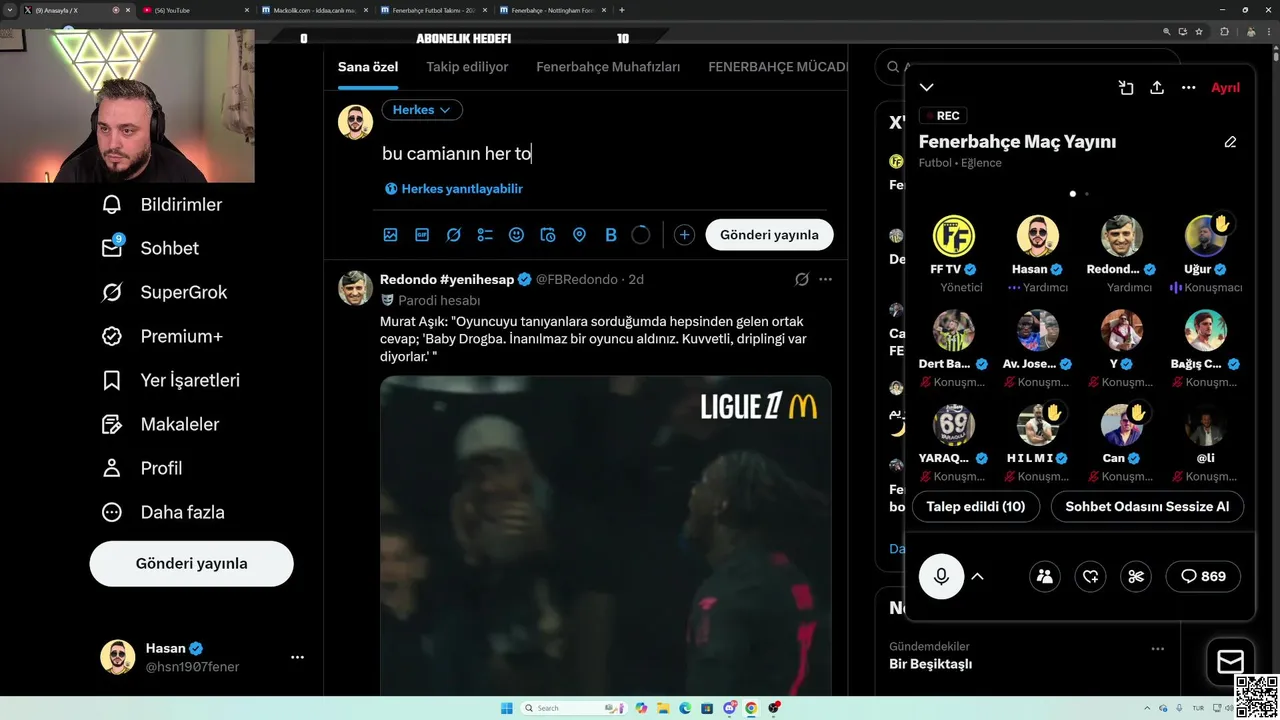The width and height of the screenshot is (1280, 720).
Task: Share the Fenerbahçe Maç Yayını Space
Action: point(1157,88)
